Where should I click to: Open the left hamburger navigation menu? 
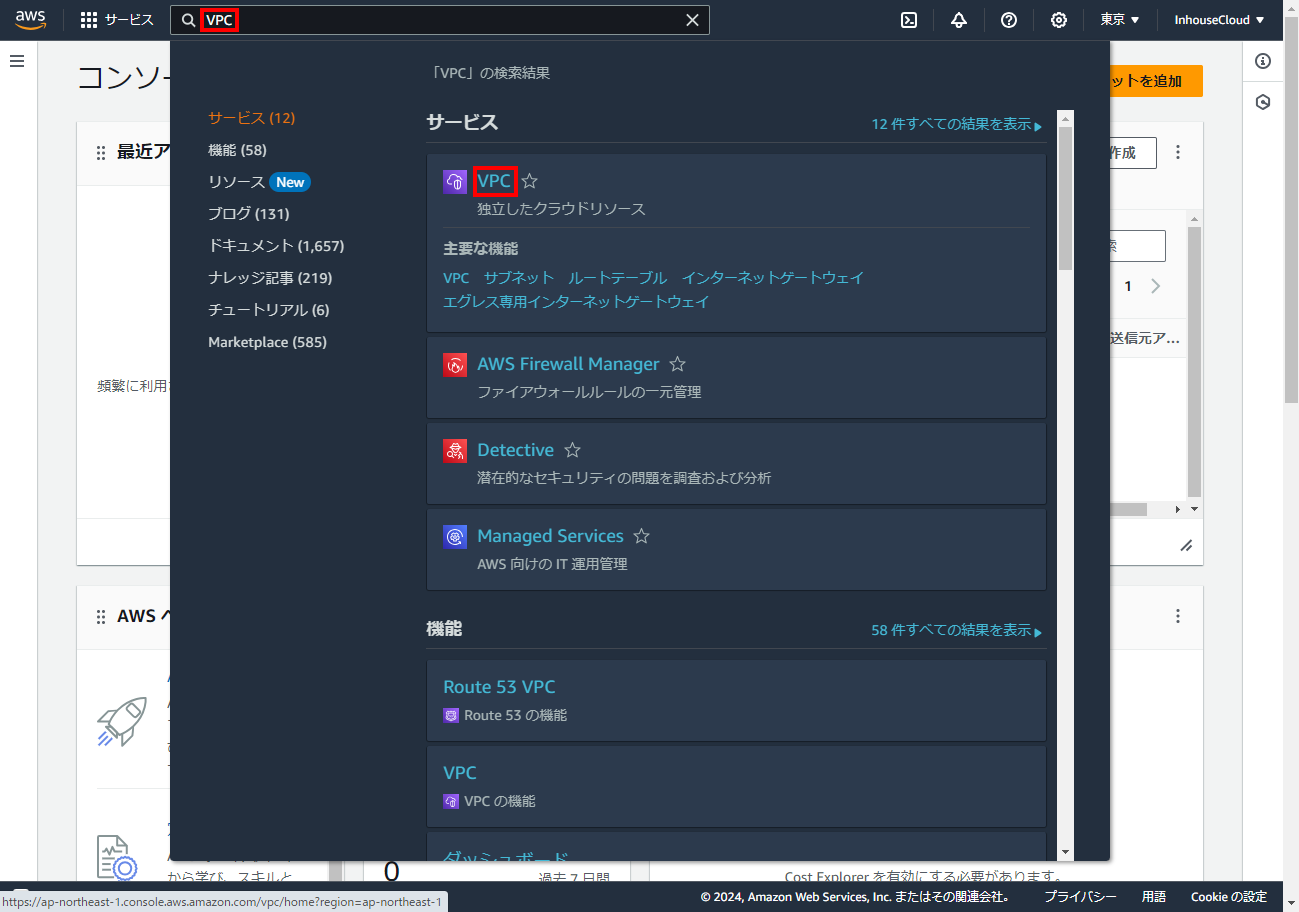[x=17, y=62]
